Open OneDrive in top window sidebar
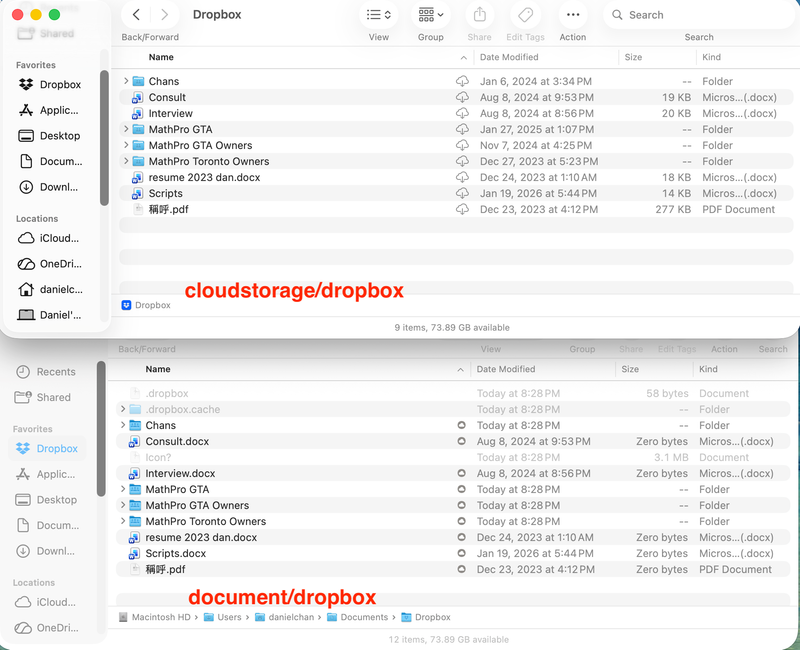The image size is (800, 650). (50, 264)
